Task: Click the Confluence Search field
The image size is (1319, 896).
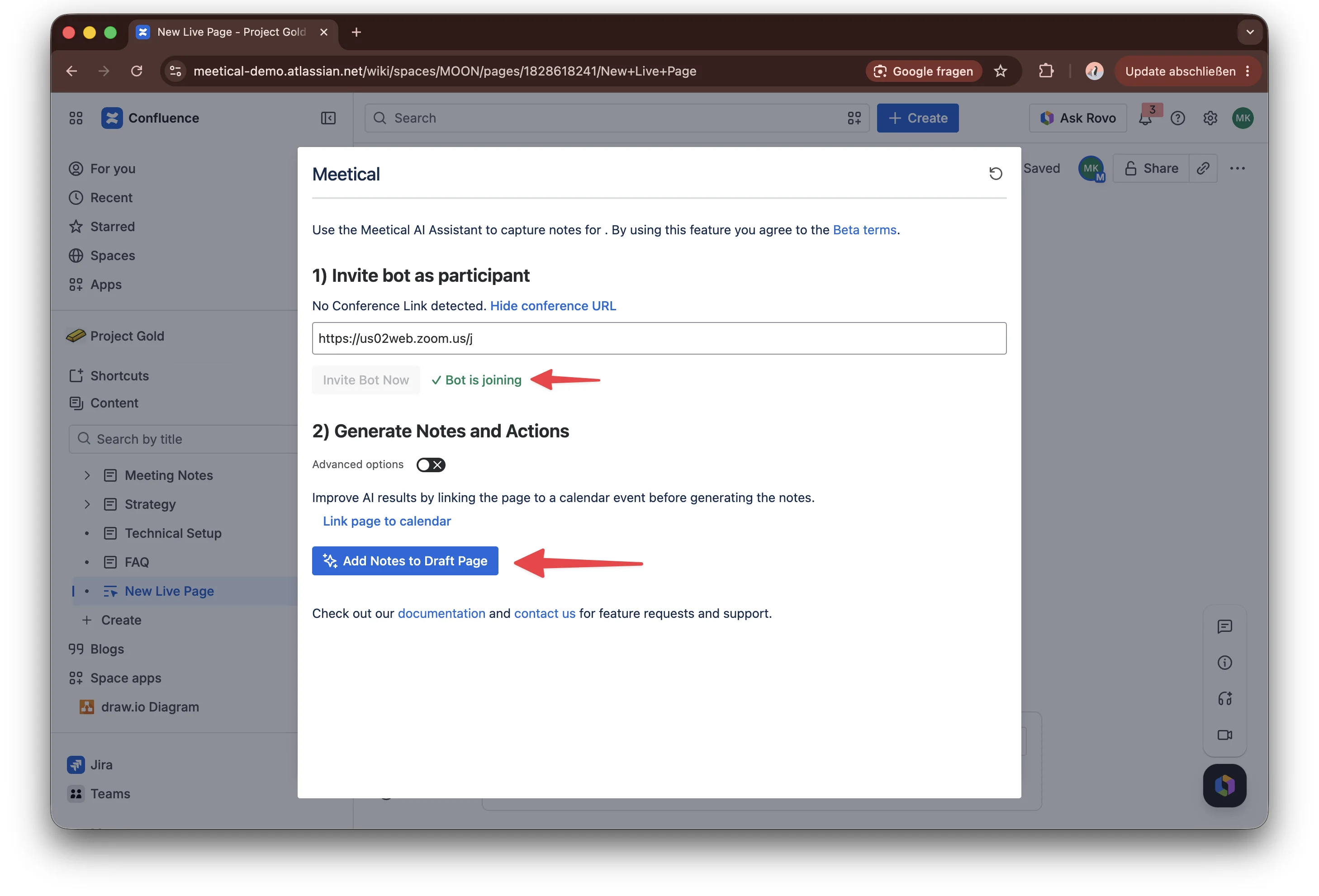Action: pos(617,118)
